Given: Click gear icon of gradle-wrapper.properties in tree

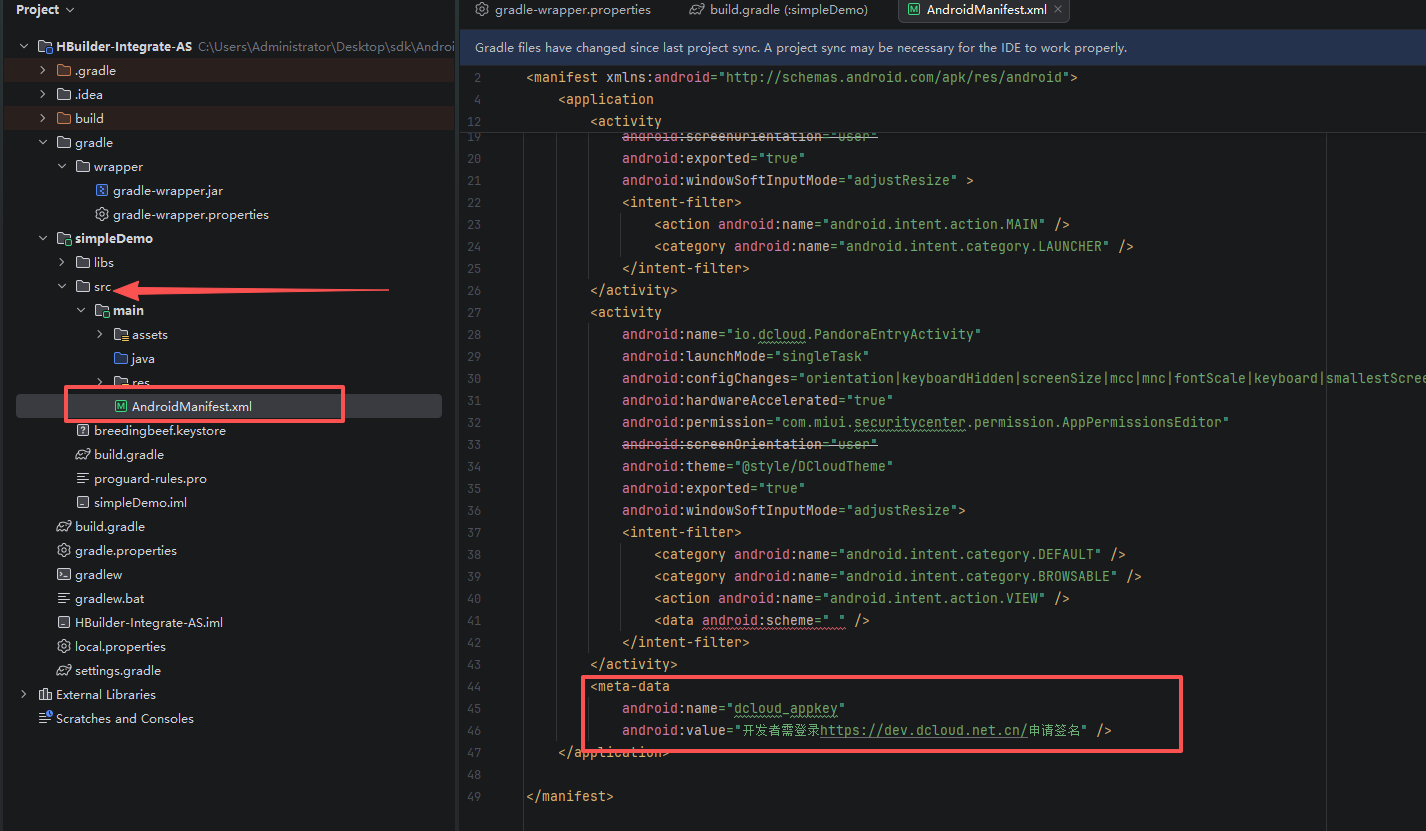Looking at the screenshot, I should tap(101, 215).
